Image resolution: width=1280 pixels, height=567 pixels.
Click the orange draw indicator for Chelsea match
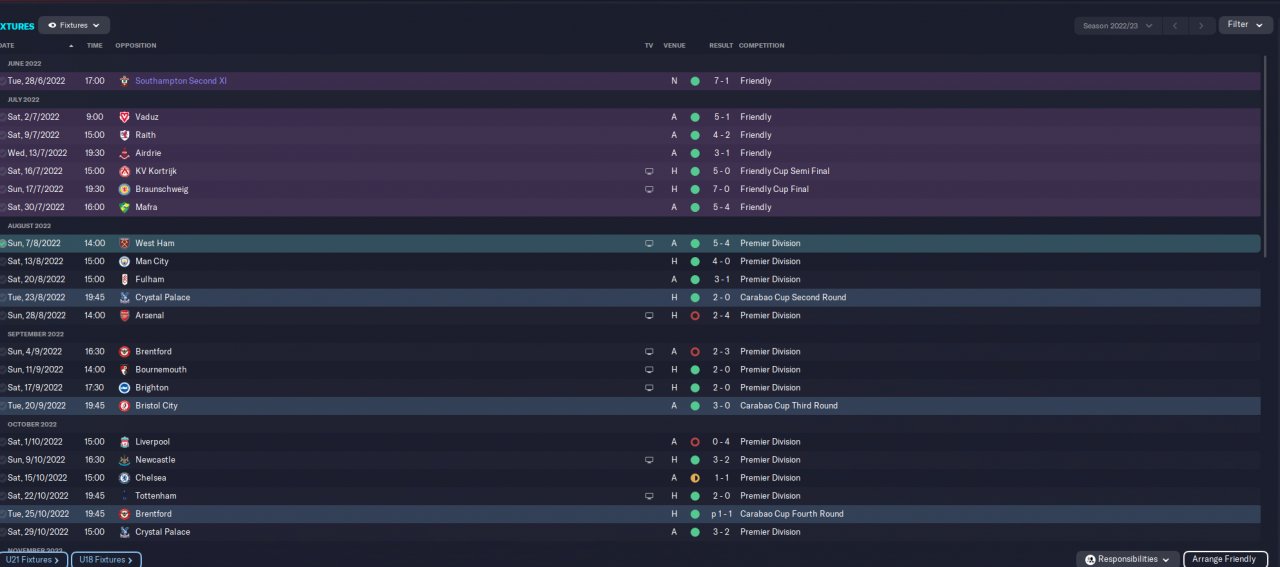[695, 478]
